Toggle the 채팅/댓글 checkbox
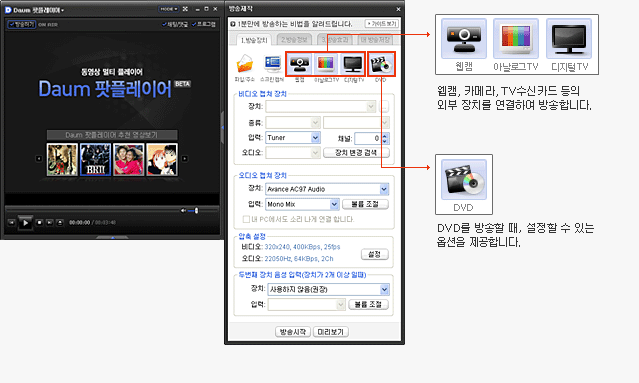 click(x=175, y=24)
